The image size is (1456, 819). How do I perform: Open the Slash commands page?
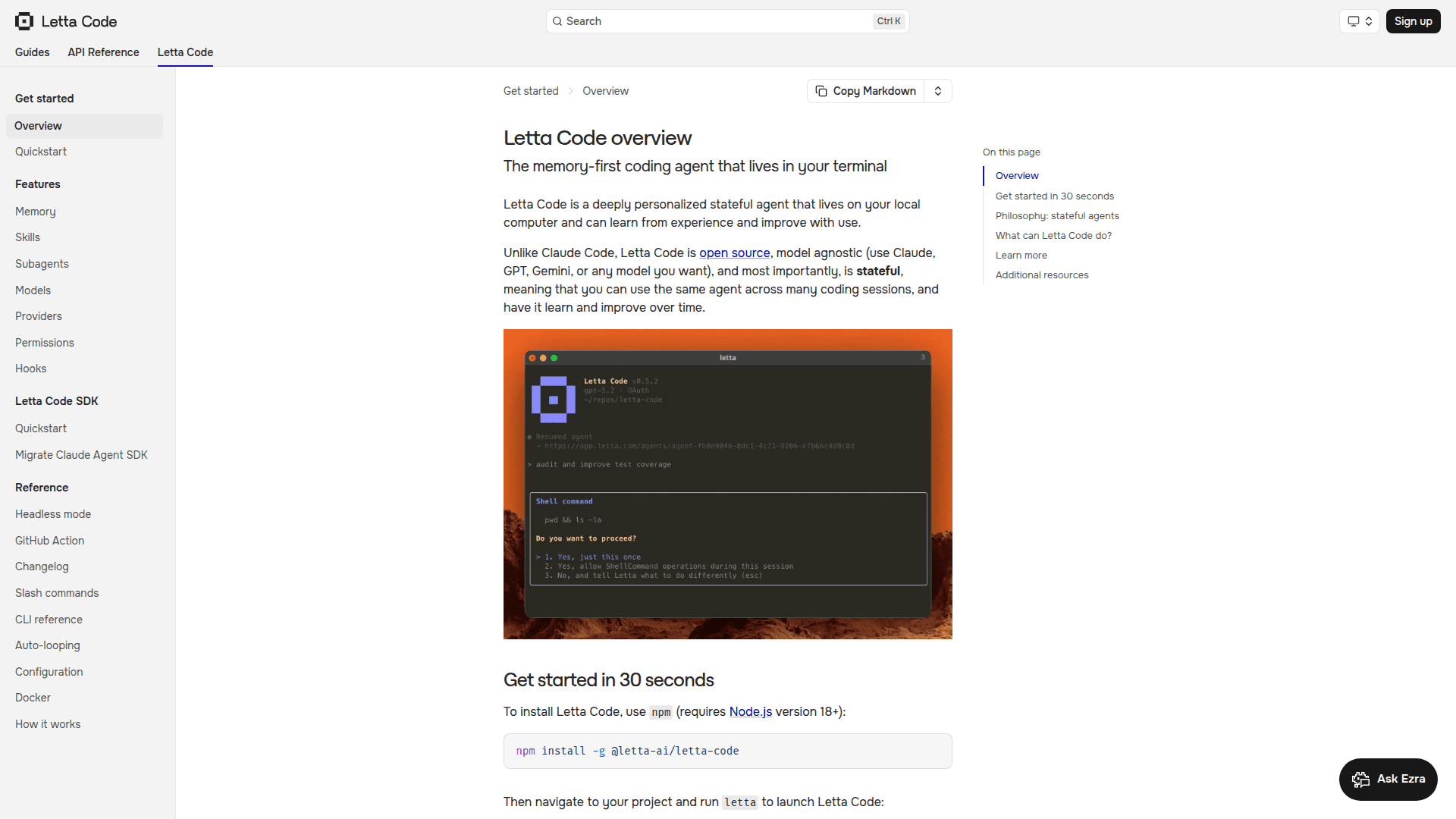tap(57, 592)
